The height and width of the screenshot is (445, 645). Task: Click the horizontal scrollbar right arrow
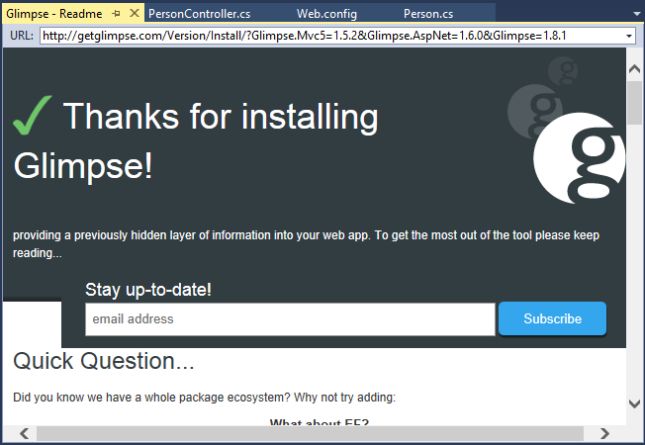(x=605, y=433)
